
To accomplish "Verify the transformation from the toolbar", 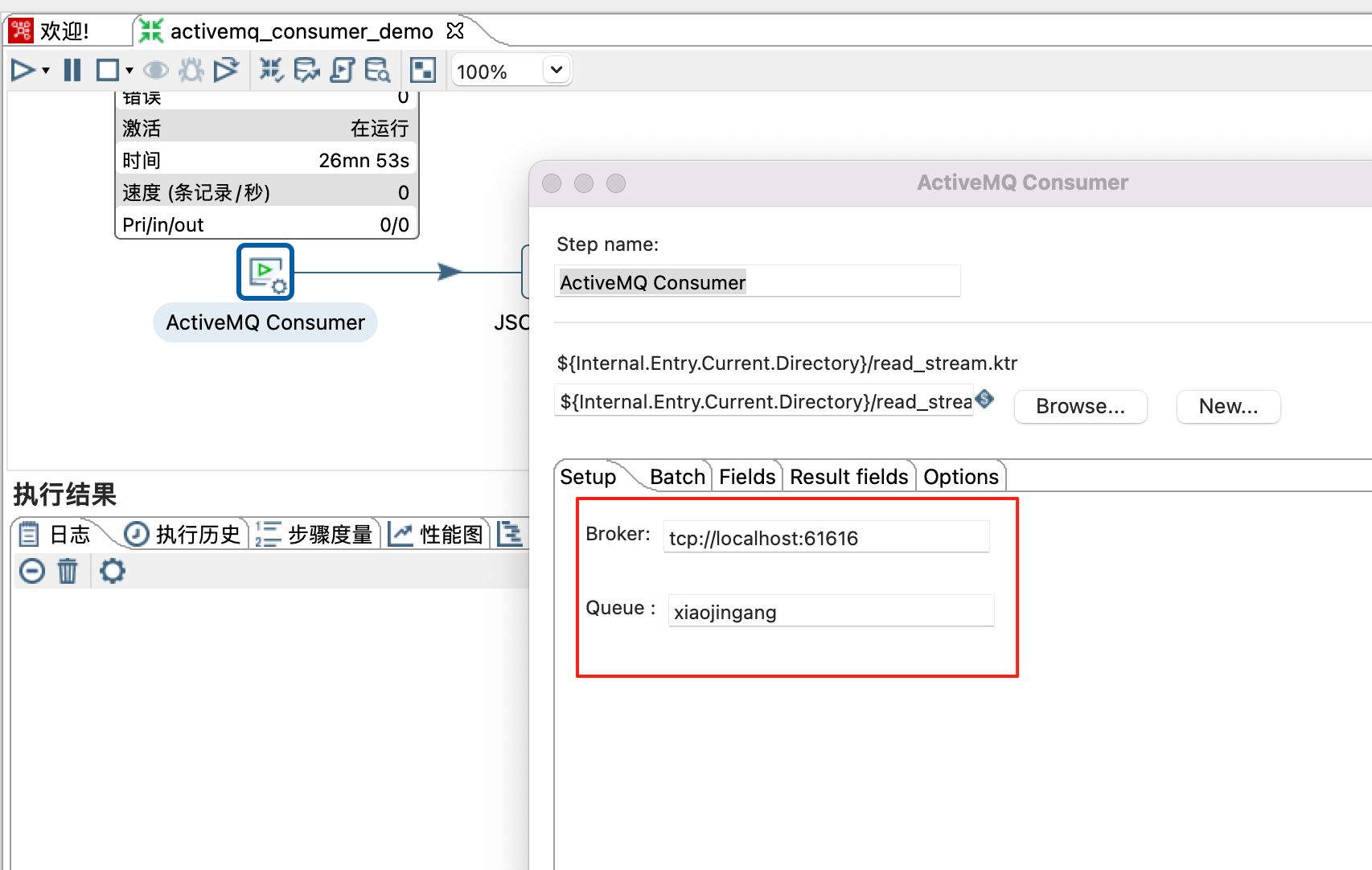I will point(272,71).
